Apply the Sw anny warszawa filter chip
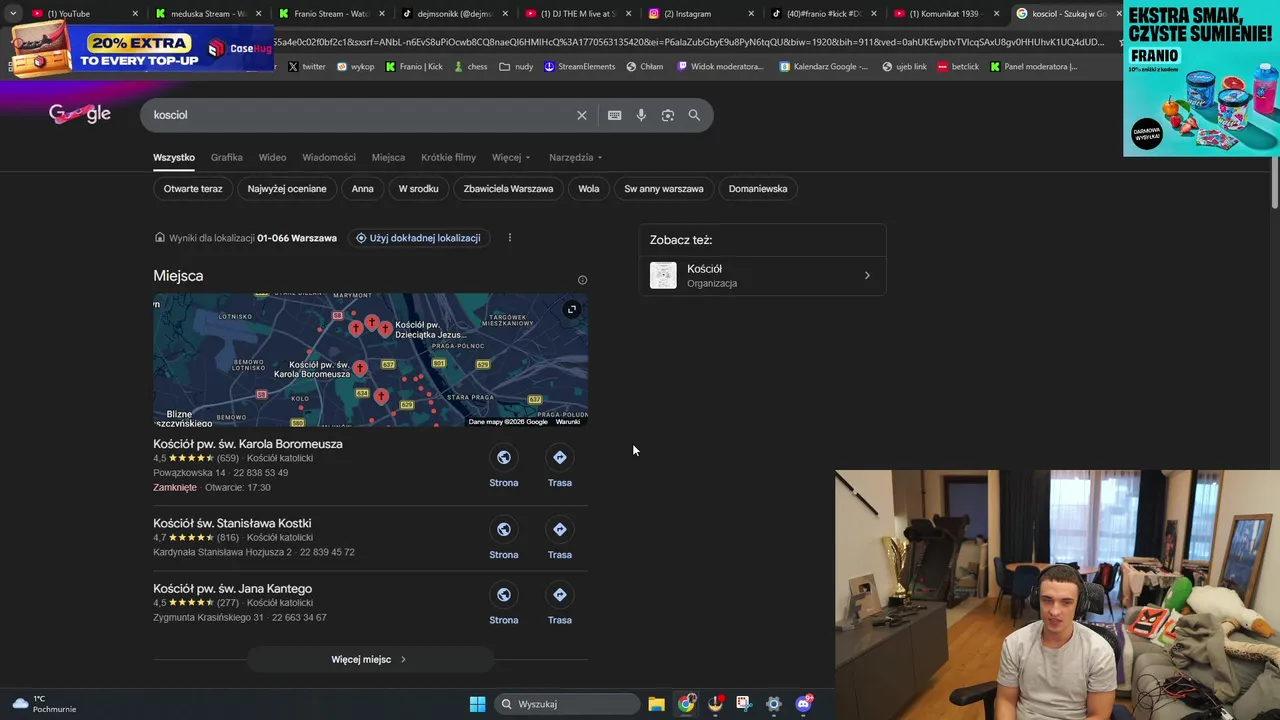1280x720 pixels. tap(664, 188)
